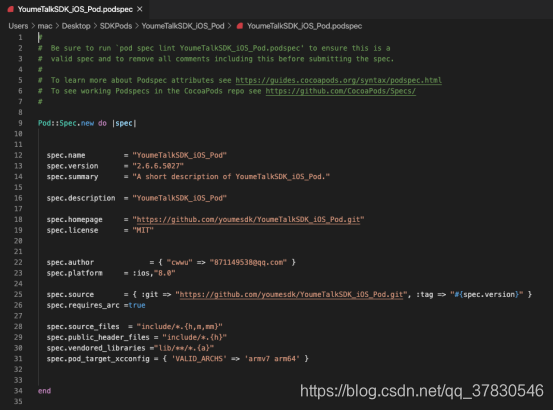This screenshot has width=554, height=410.
Task: Open the Users breadcrumb segment
Action: pos(18,26)
